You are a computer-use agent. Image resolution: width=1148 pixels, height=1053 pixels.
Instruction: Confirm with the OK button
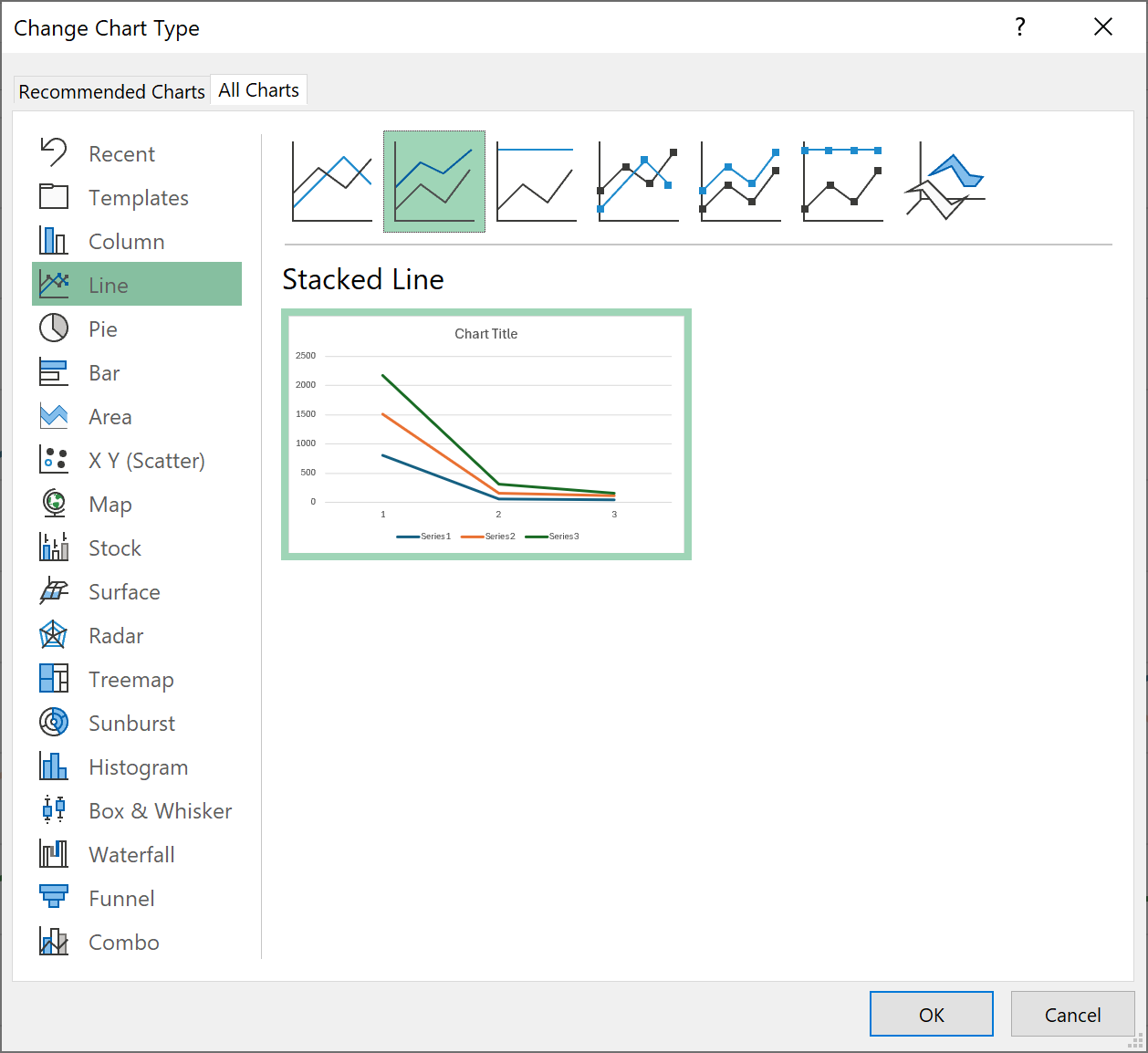(x=932, y=1014)
